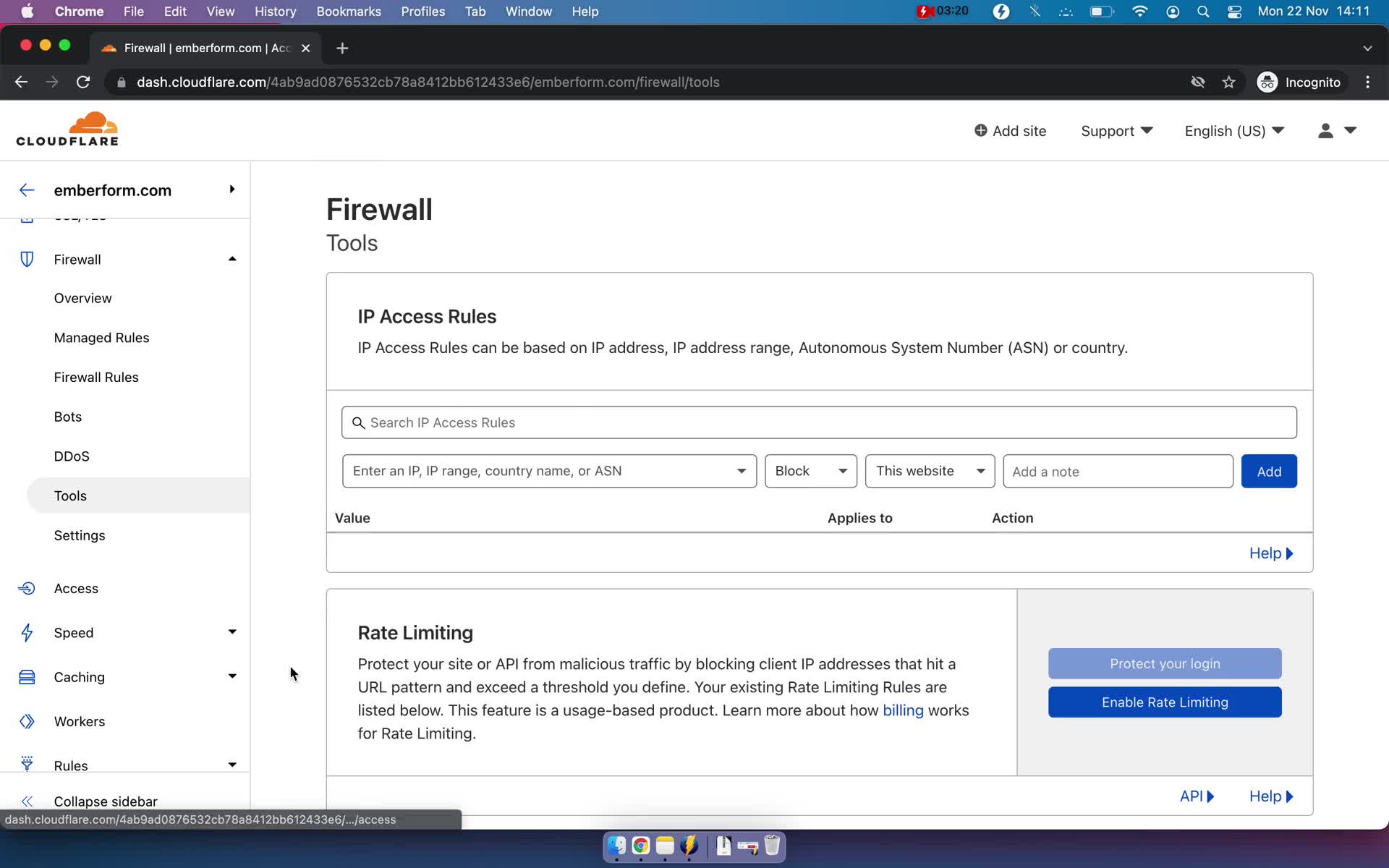Select Overview under Firewall sidebar menu

click(x=82, y=298)
